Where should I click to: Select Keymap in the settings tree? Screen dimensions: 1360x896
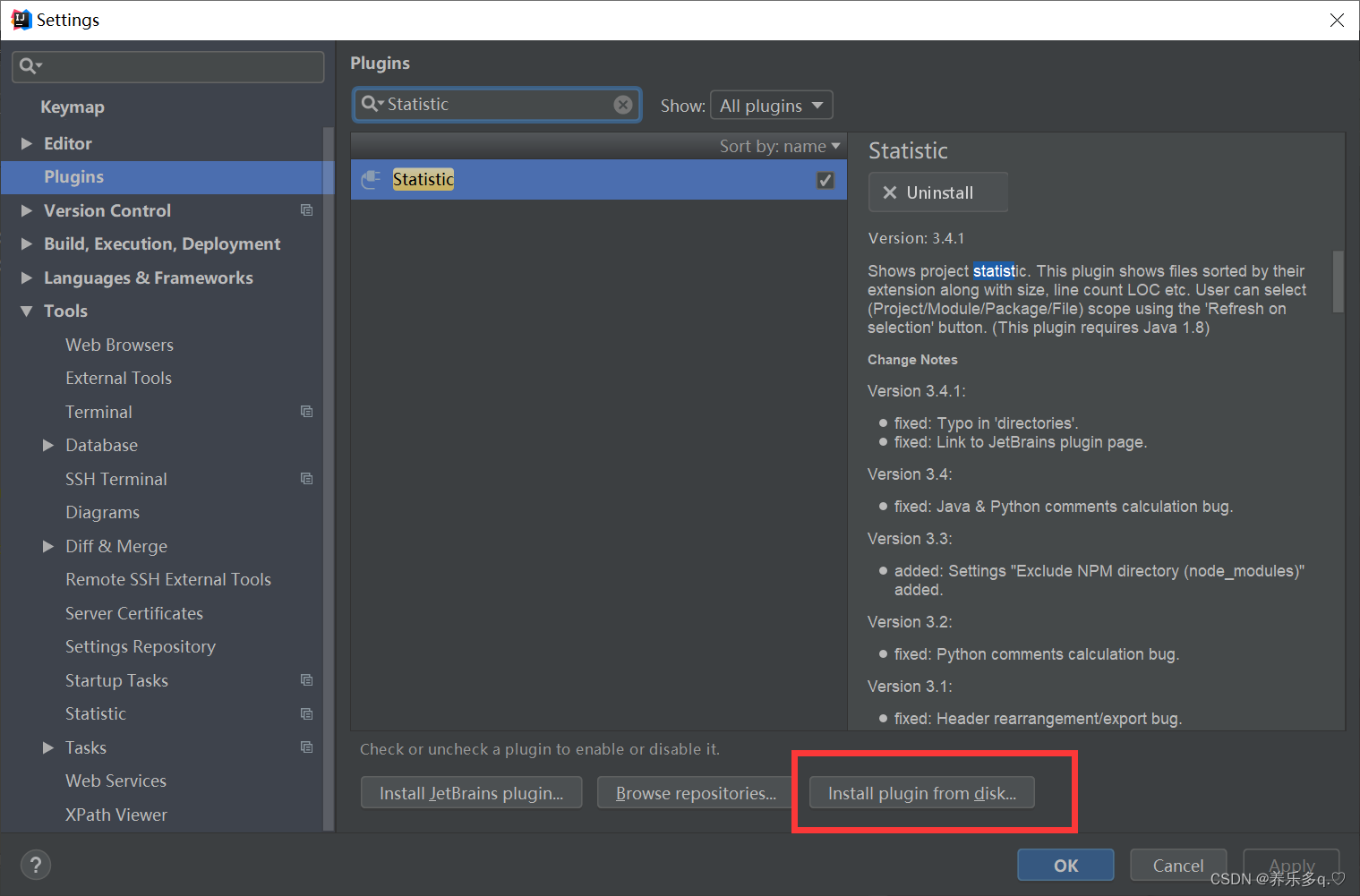tap(73, 107)
